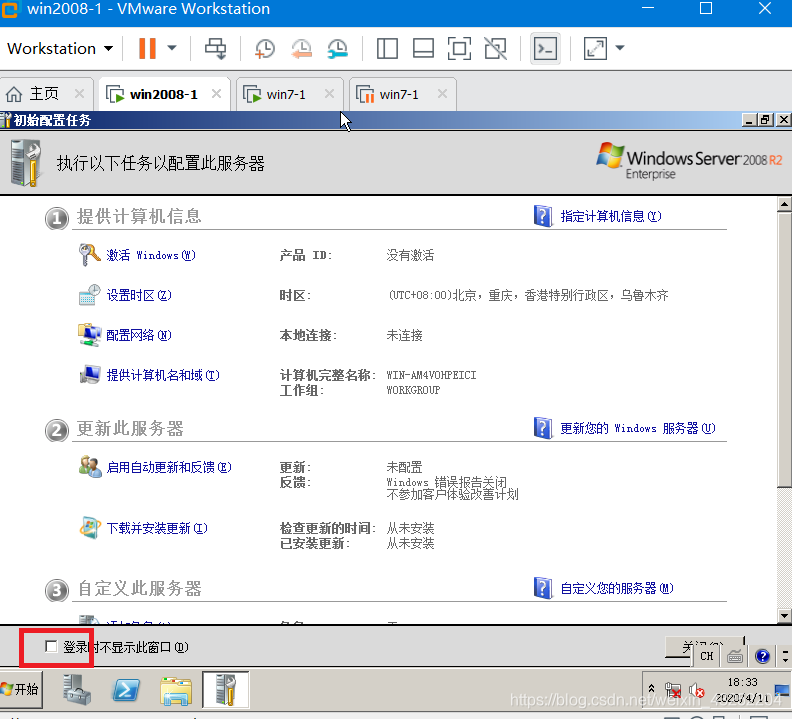Click the computer name WIN-AM4VOHPEICI
This screenshot has width=792, height=719.
point(431,375)
